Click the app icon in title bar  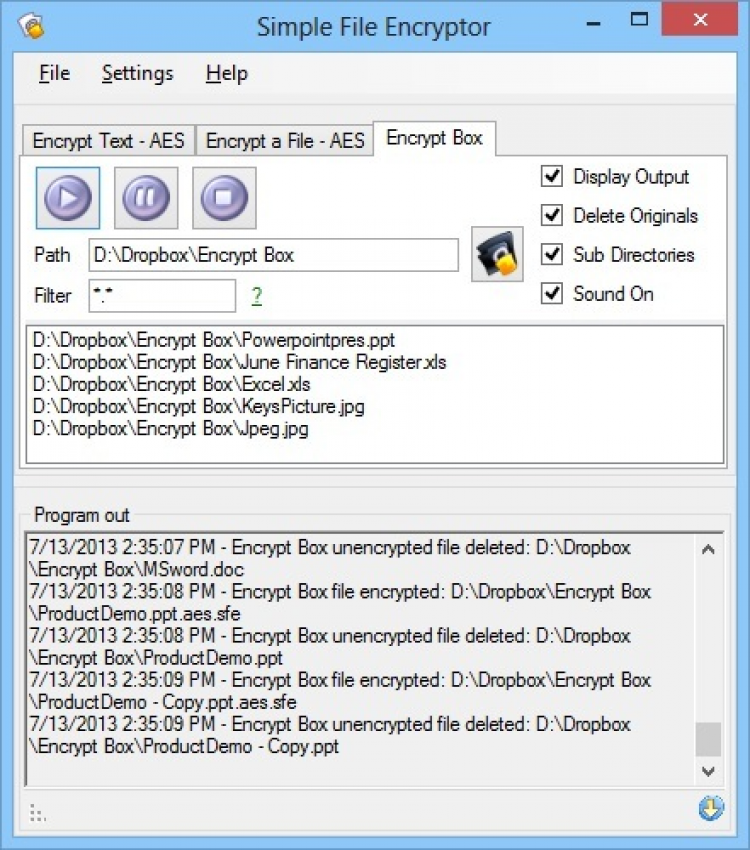(31, 26)
